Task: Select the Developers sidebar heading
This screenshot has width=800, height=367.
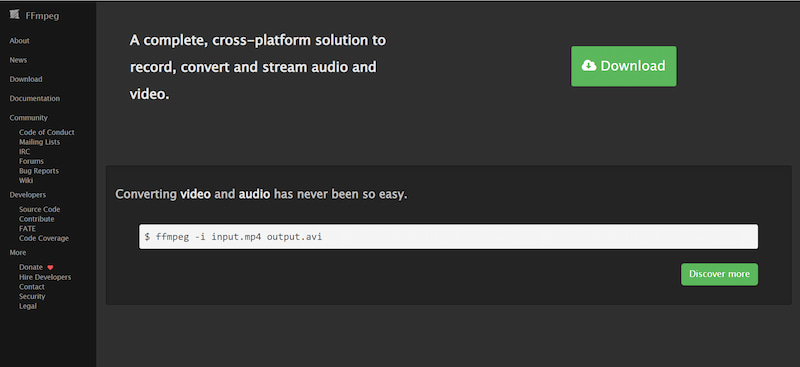Action: 28,195
